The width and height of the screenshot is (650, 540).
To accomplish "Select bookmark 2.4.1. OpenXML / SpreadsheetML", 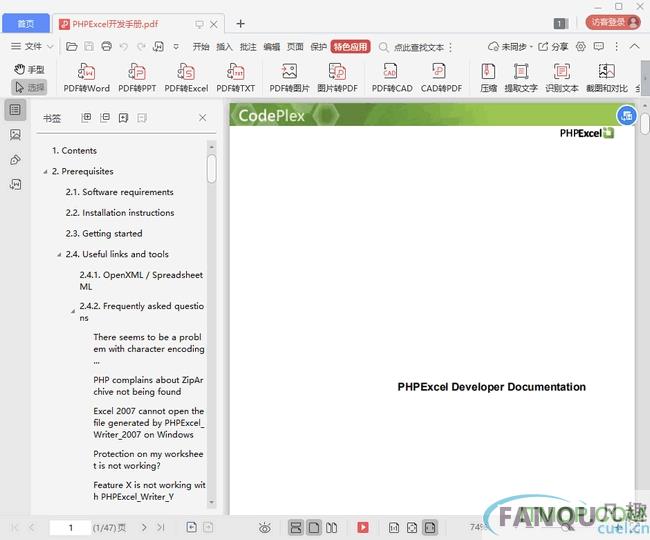I will [141, 281].
